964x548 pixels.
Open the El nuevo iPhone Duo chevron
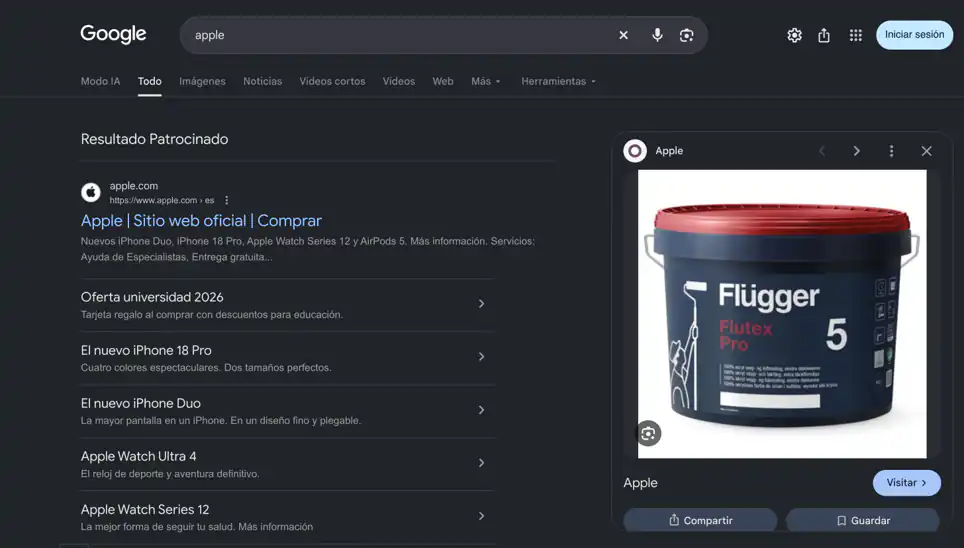click(x=481, y=410)
